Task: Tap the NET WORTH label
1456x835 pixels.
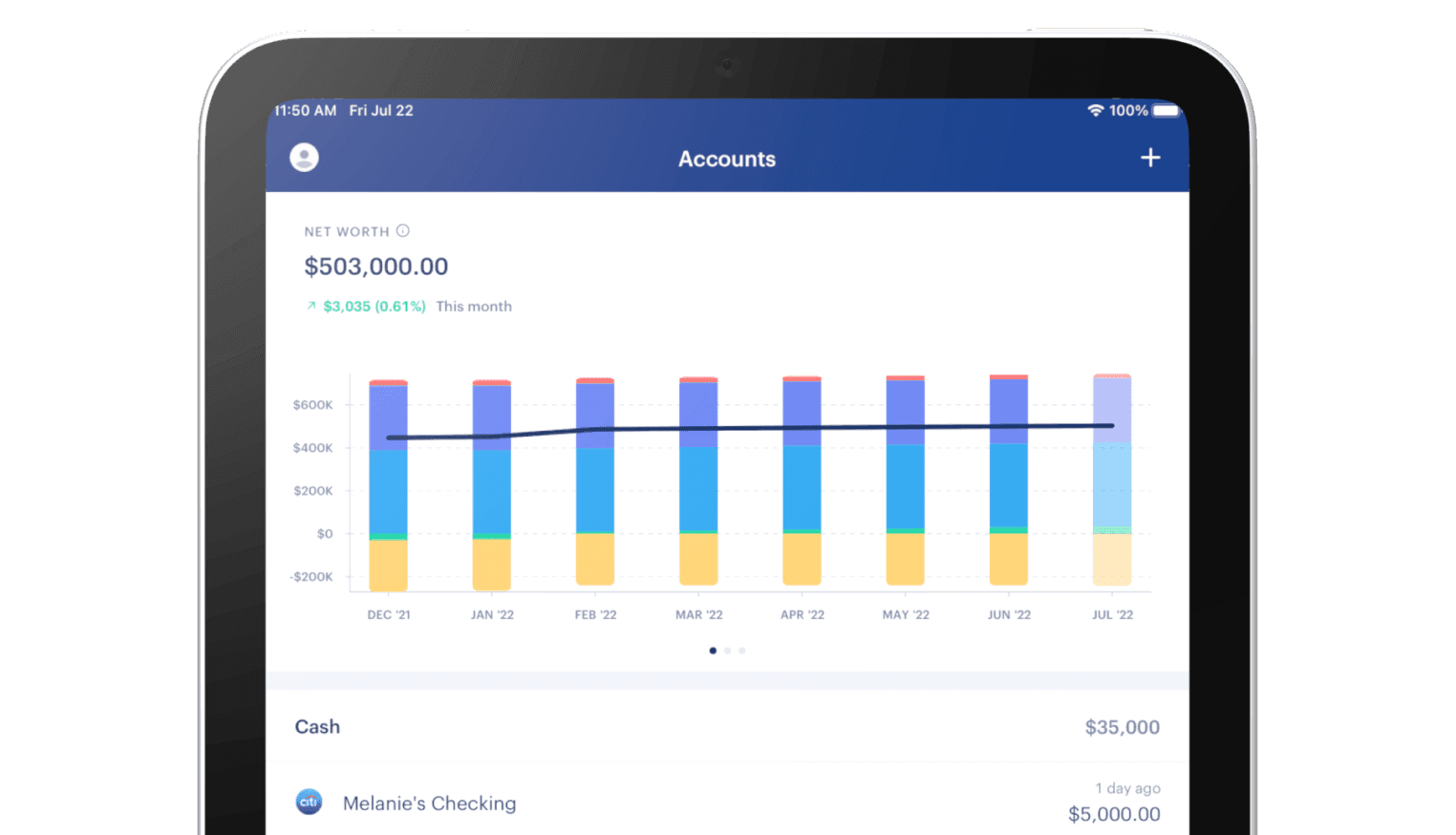Action: click(347, 231)
